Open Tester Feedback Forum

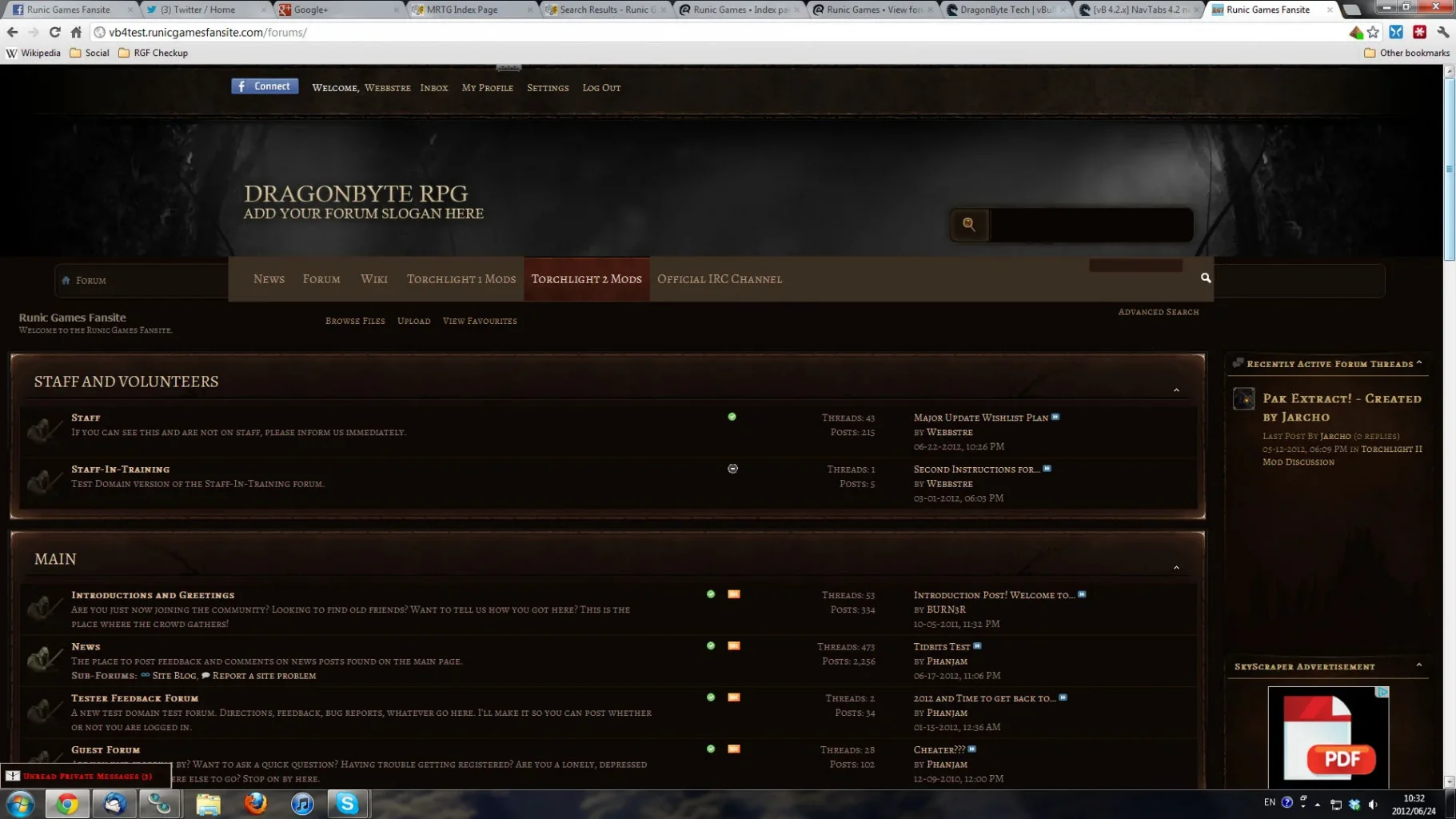pyautogui.click(x=134, y=698)
